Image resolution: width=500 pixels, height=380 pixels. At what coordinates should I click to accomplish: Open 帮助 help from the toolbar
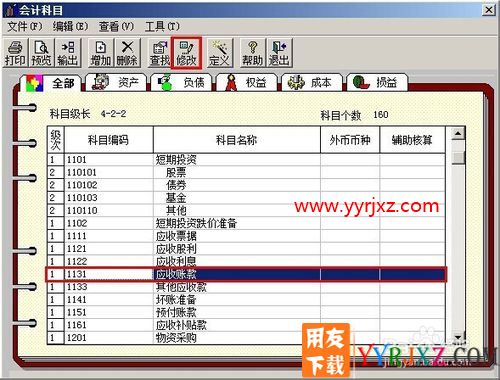[x=252, y=53]
